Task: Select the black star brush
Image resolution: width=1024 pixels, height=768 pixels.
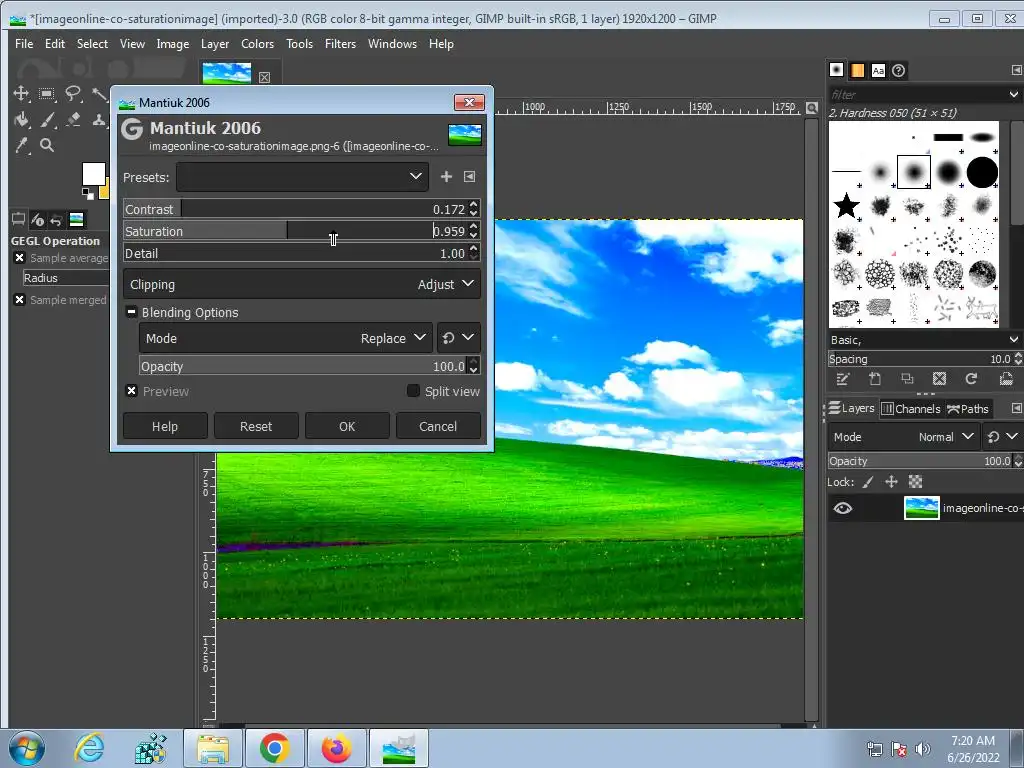Action: tap(846, 206)
